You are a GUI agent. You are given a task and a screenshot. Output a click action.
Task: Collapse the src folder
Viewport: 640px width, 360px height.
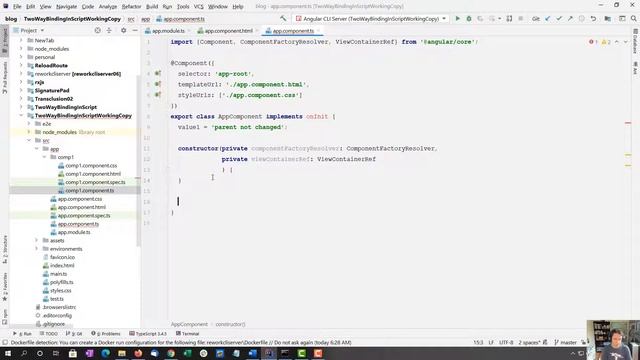click(x=29, y=140)
